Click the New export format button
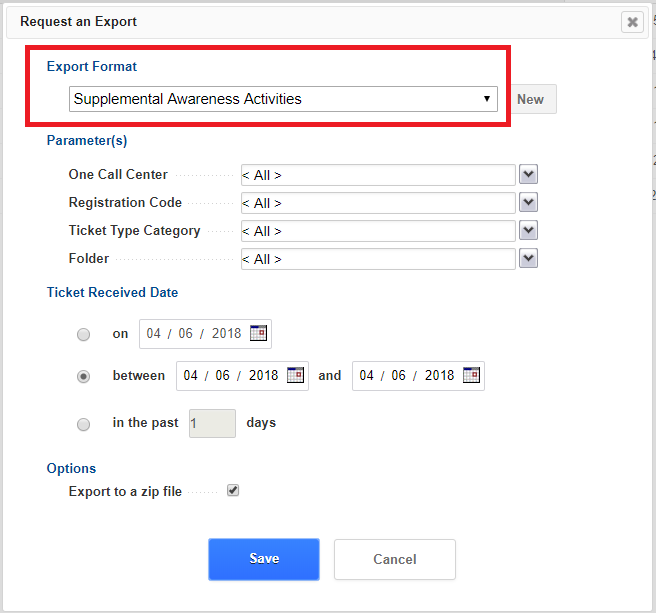 (x=530, y=99)
